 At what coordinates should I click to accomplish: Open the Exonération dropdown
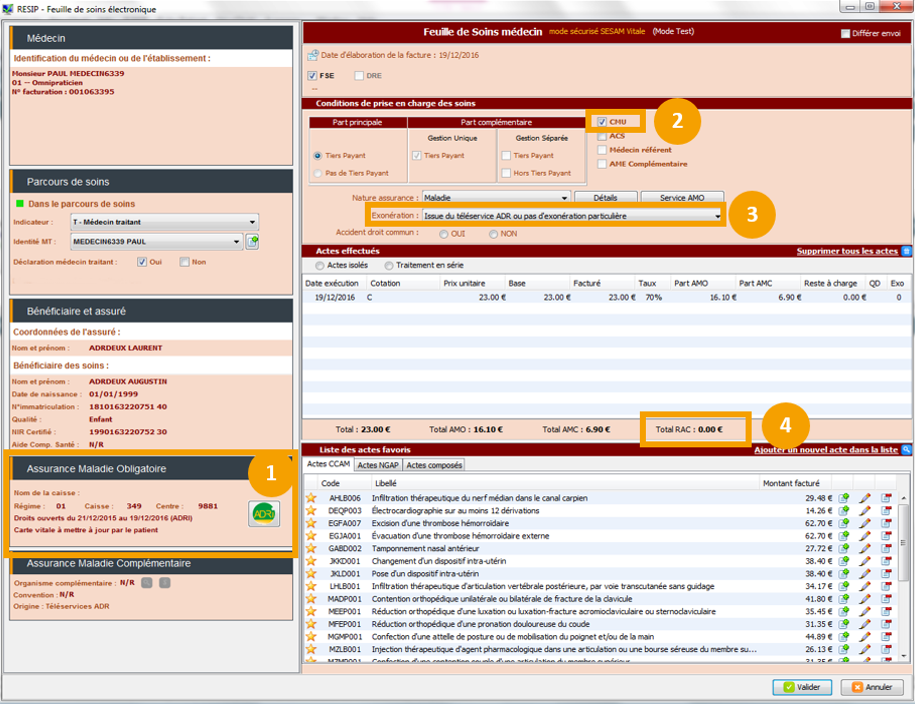pyautogui.click(x=717, y=215)
